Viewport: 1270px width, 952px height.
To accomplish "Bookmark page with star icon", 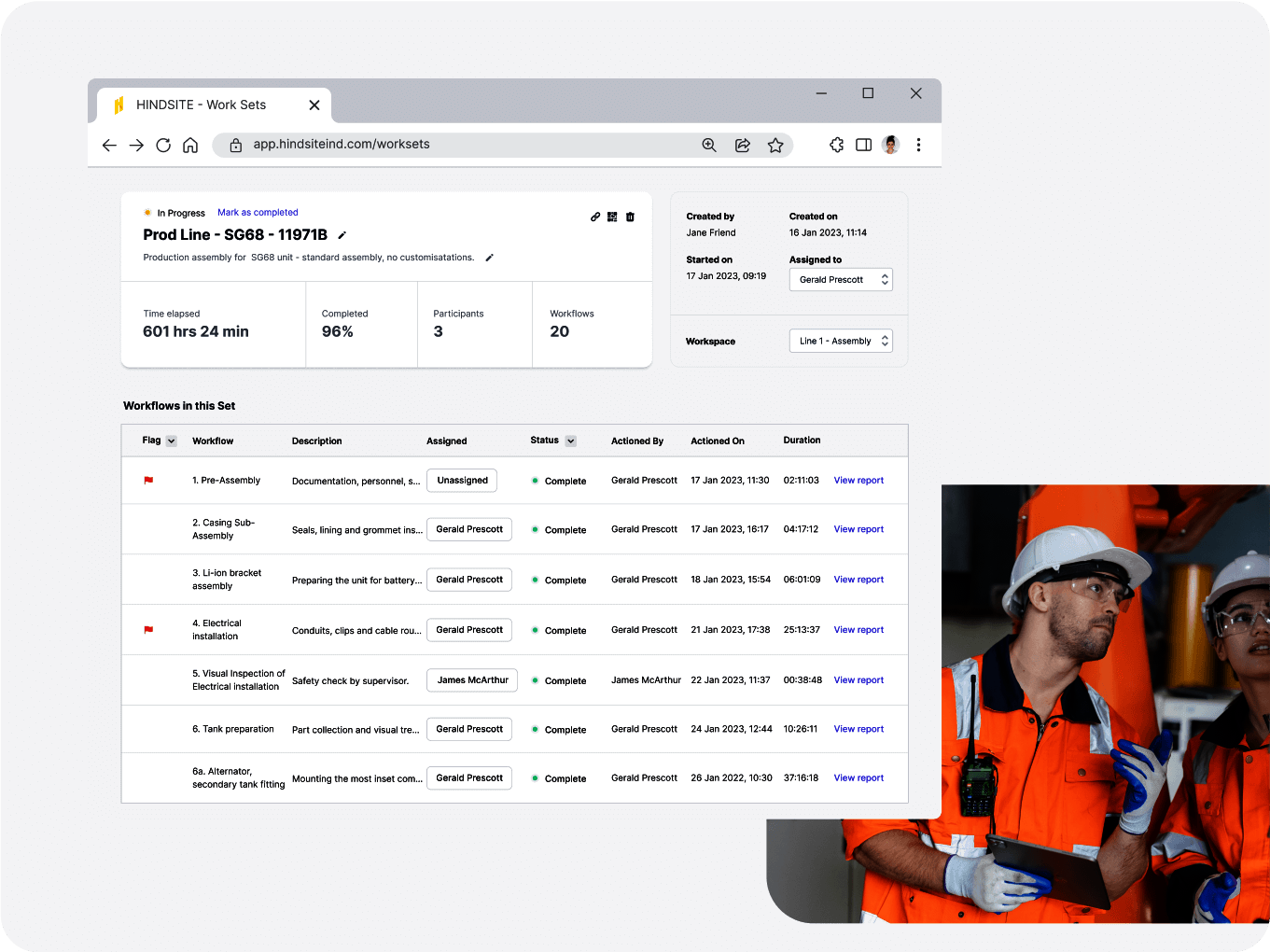I will 775,145.
